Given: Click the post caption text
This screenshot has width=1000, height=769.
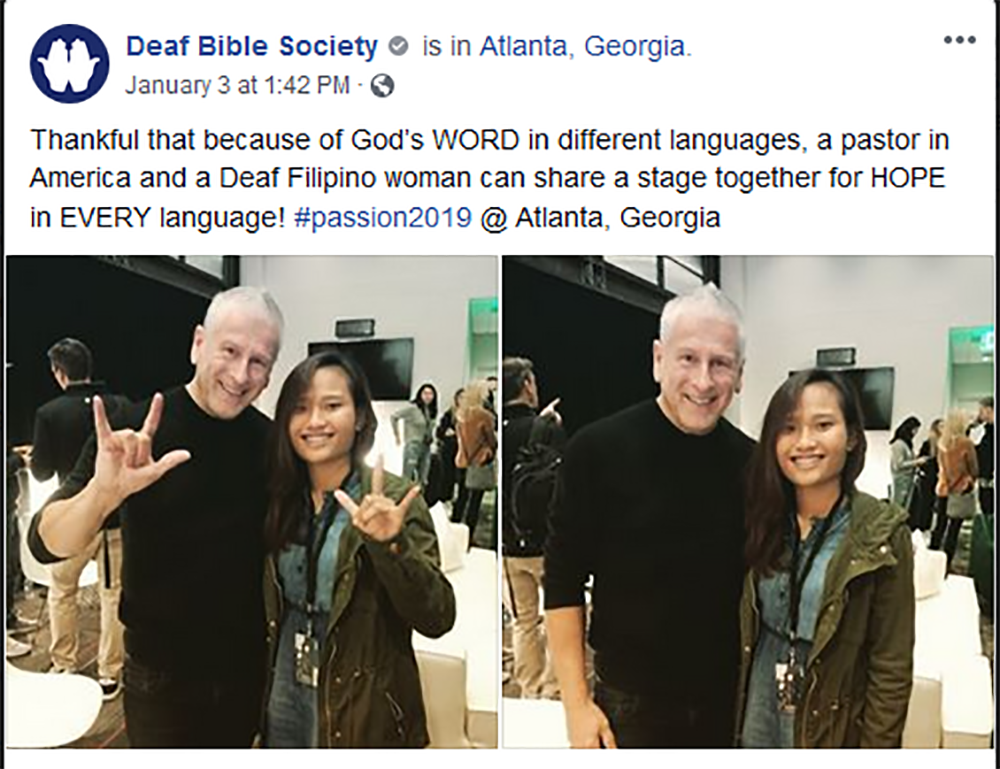Looking at the screenshot, I should [x=489, y=179].
